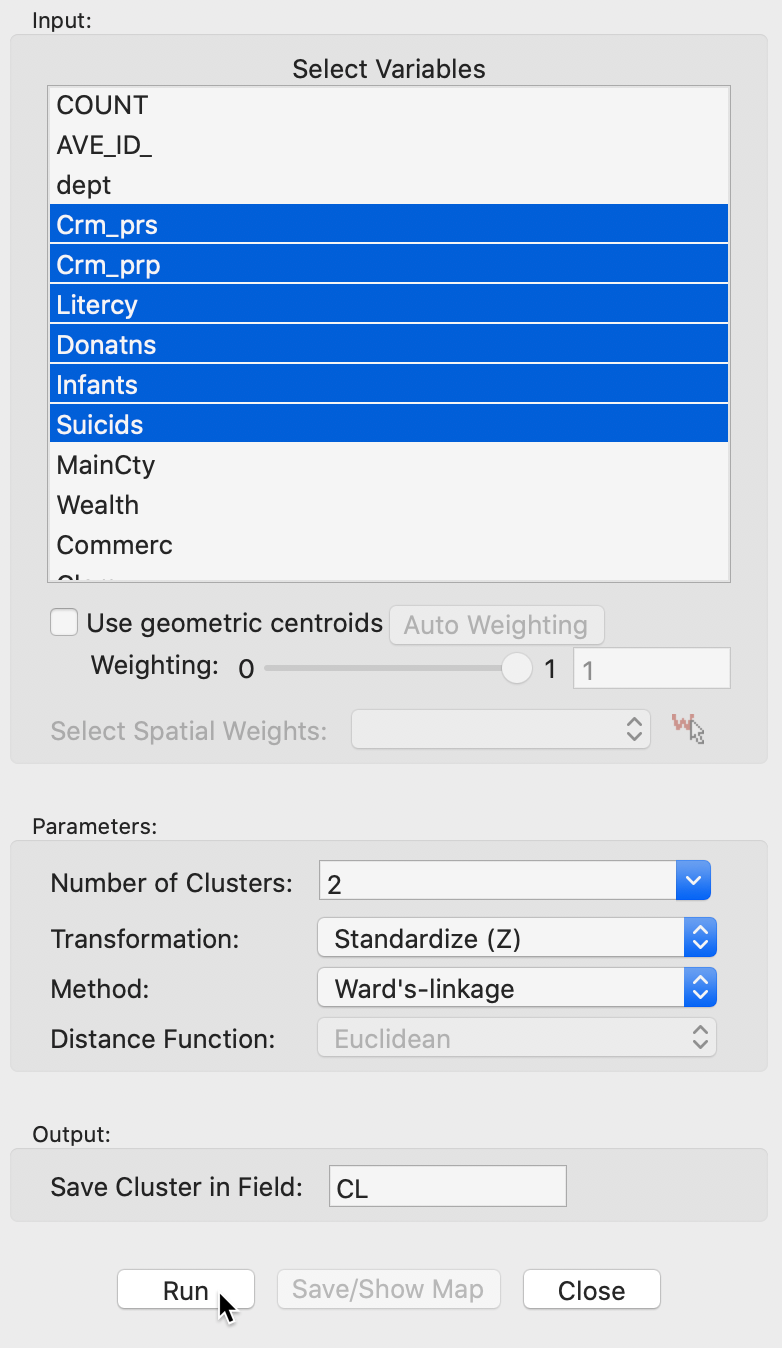782x1348 pixels.
Task: Select Infants variable row
Action: [389, 384]
